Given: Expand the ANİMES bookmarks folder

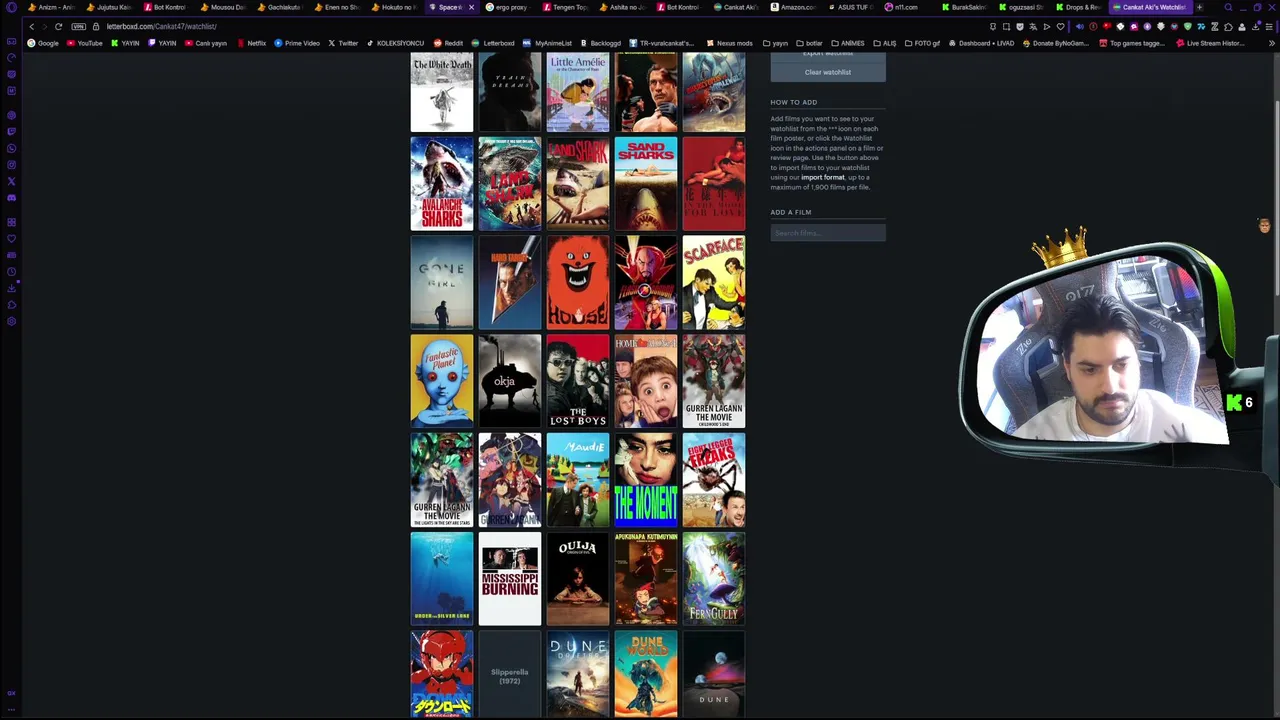Looking at the screenshot, I should coord(847,43).
